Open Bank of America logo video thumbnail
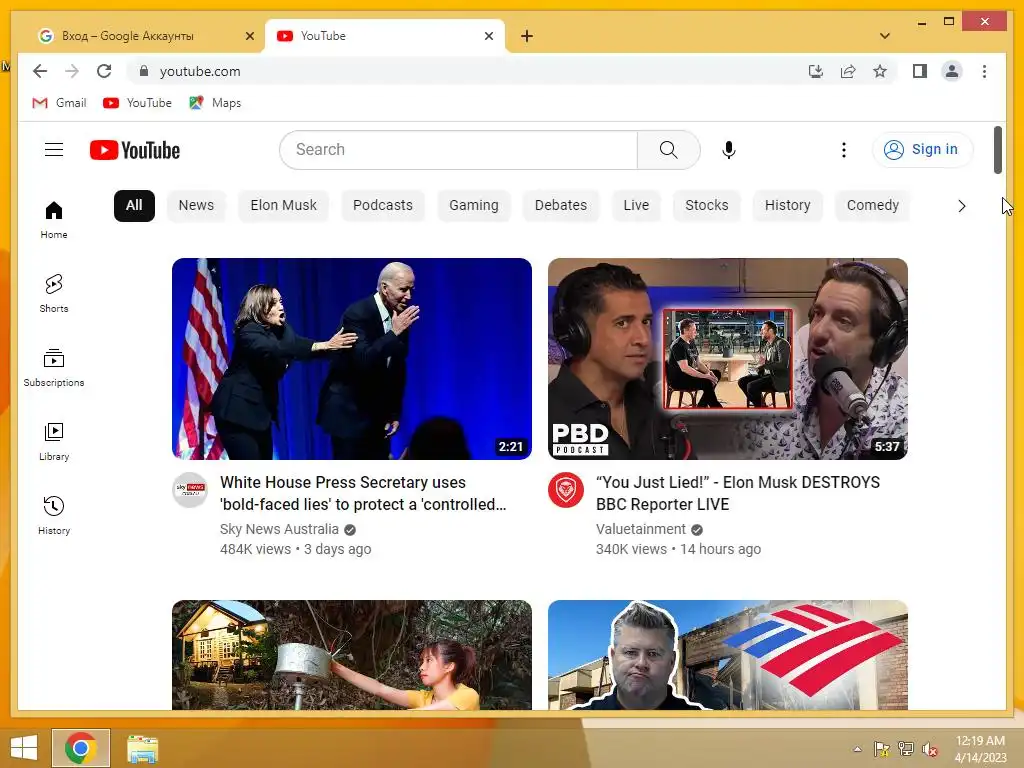 tap(728, 655)
